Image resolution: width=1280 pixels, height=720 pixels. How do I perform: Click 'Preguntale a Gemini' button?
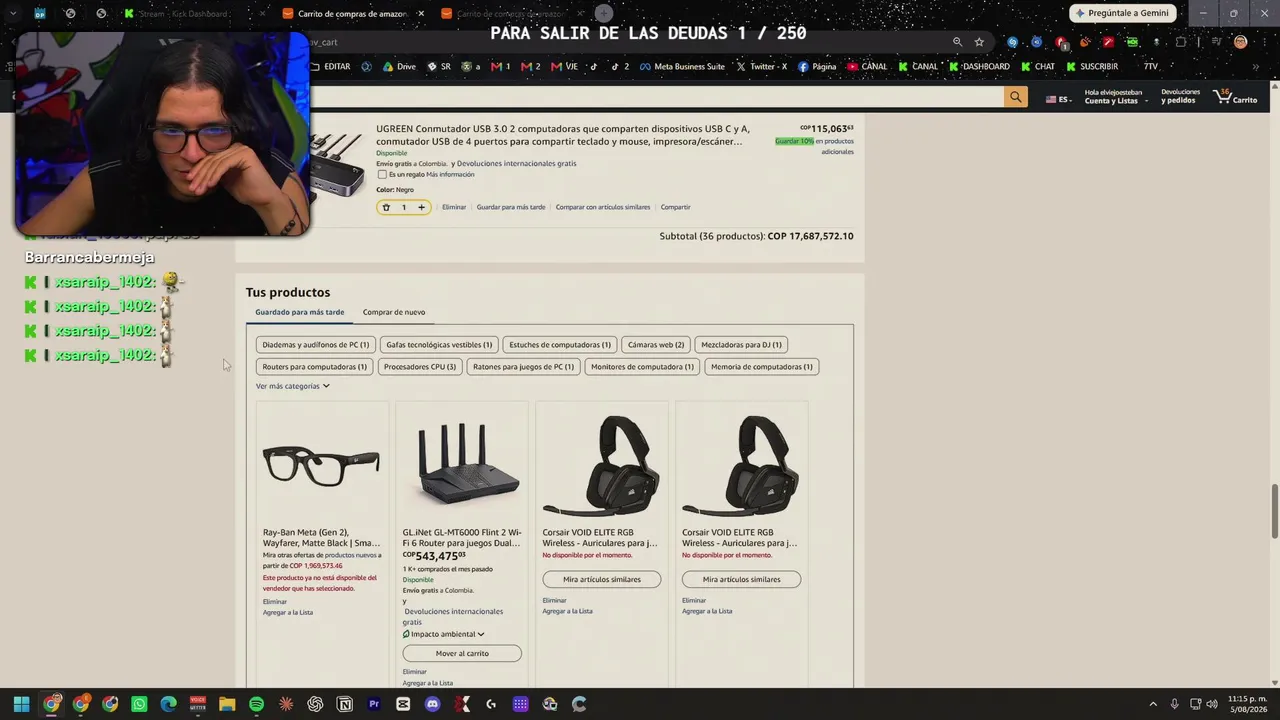(1121, 13)
